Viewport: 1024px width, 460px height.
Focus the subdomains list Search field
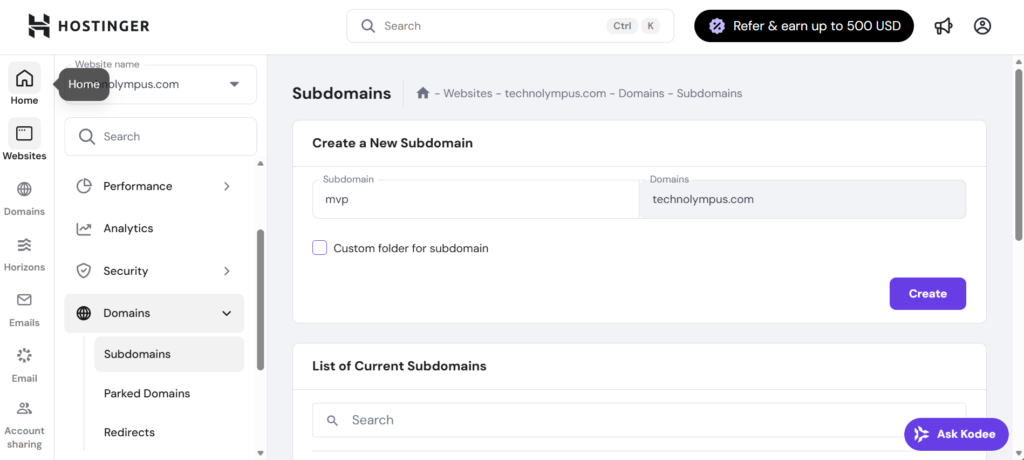(x=639, y=420)
